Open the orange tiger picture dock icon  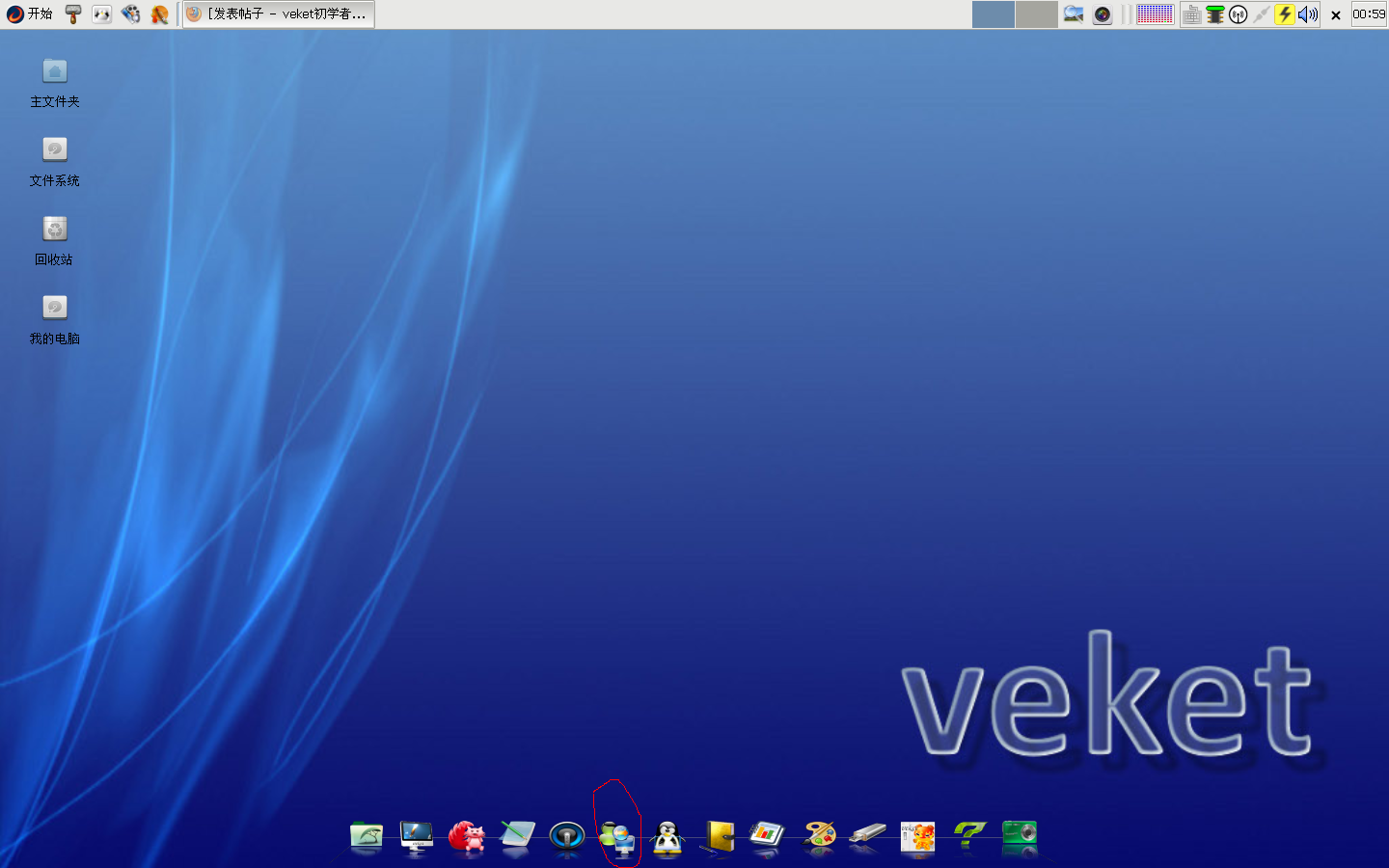[918, 836]
